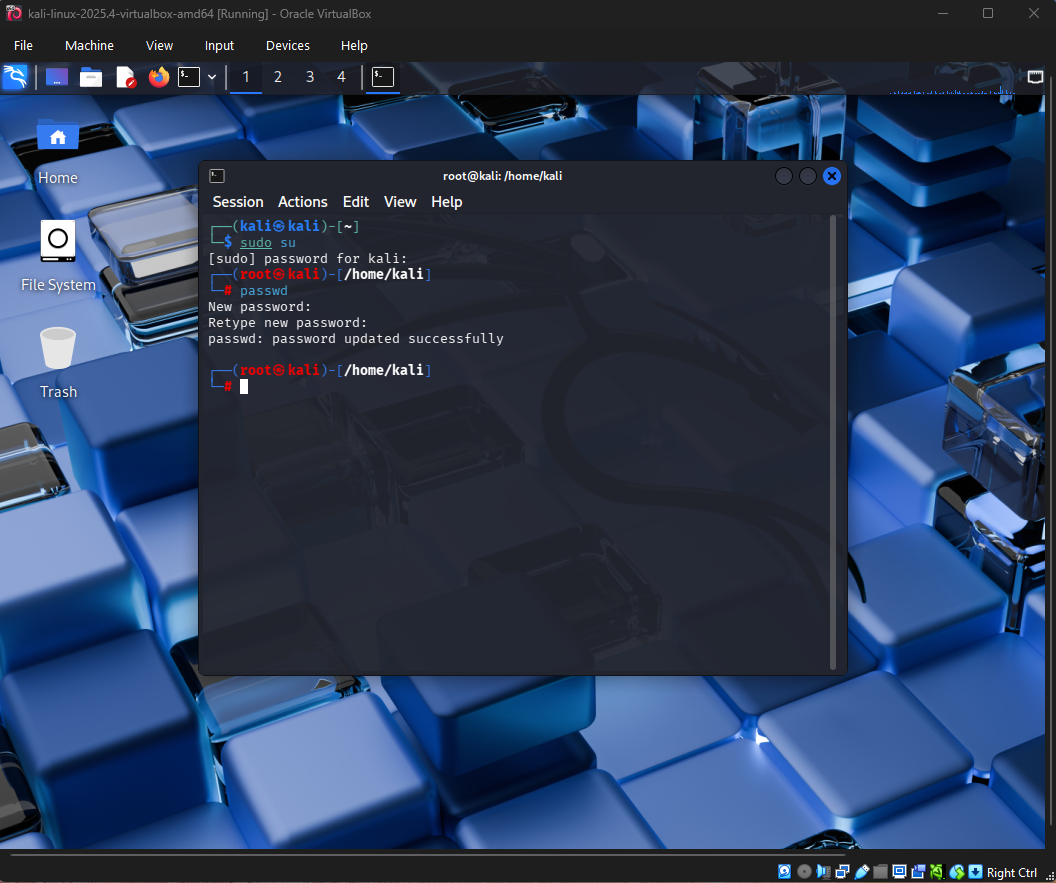Click the shared folders icon in the status bar
The width and height of the screenshot is (1056, 883).
point(878,871)
